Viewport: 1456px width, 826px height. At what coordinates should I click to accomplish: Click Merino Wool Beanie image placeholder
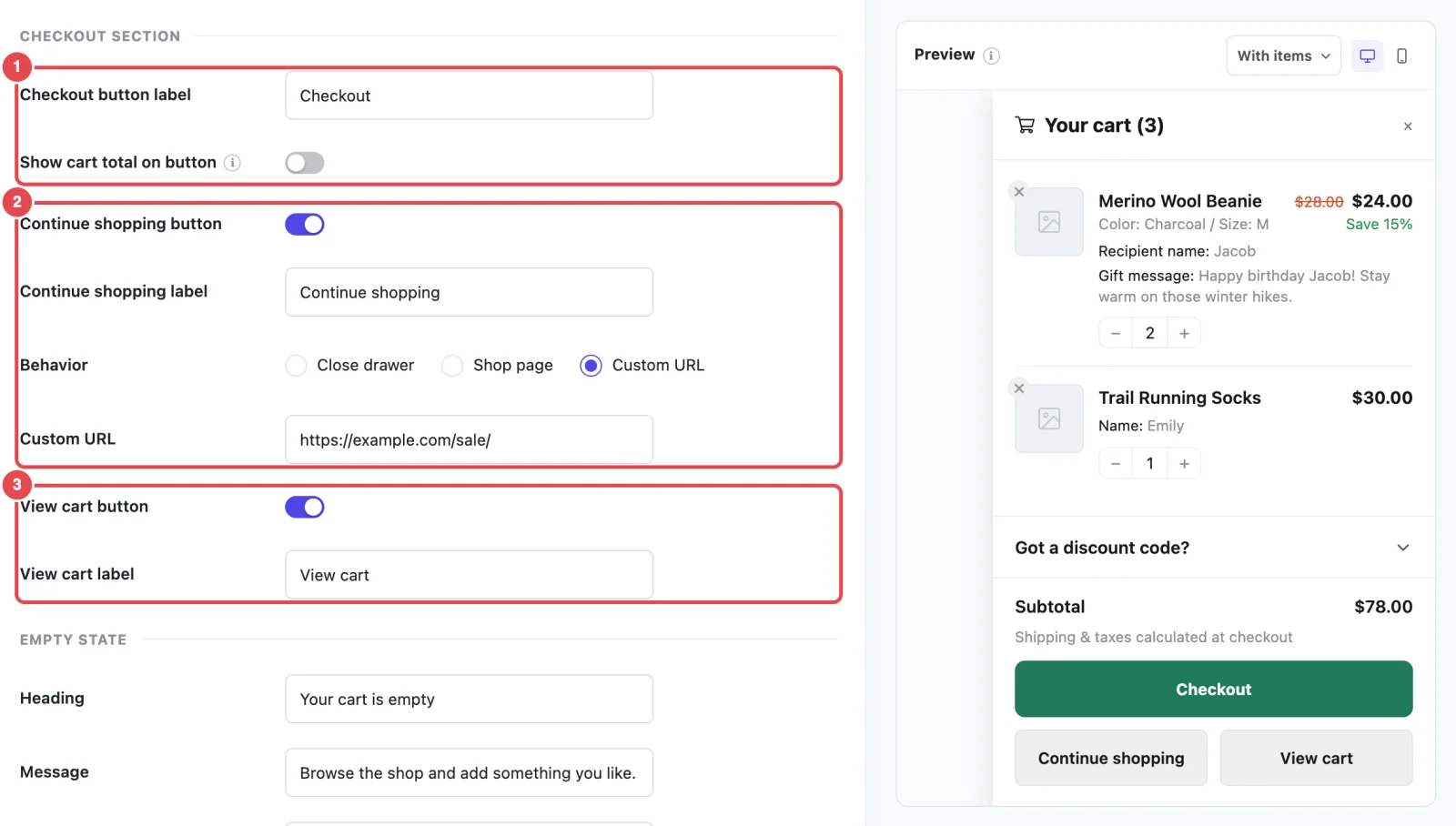click(1049, 222)
